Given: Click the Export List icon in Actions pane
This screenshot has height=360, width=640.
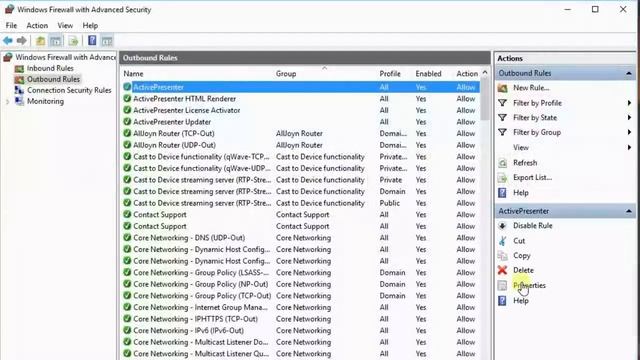Looking at the screenshot, I should tap(502, 178).
